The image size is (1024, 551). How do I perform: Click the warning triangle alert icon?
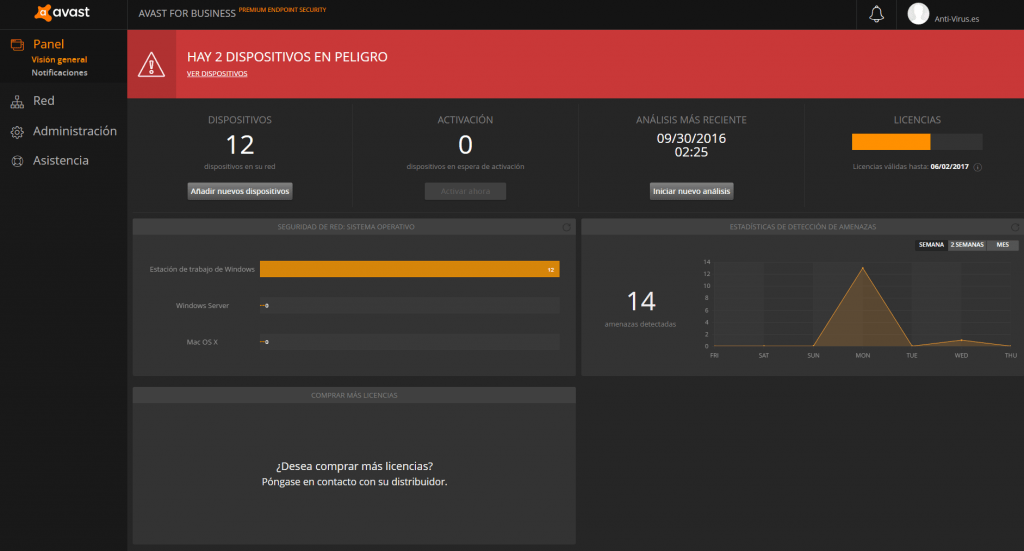tap(152, 65)
